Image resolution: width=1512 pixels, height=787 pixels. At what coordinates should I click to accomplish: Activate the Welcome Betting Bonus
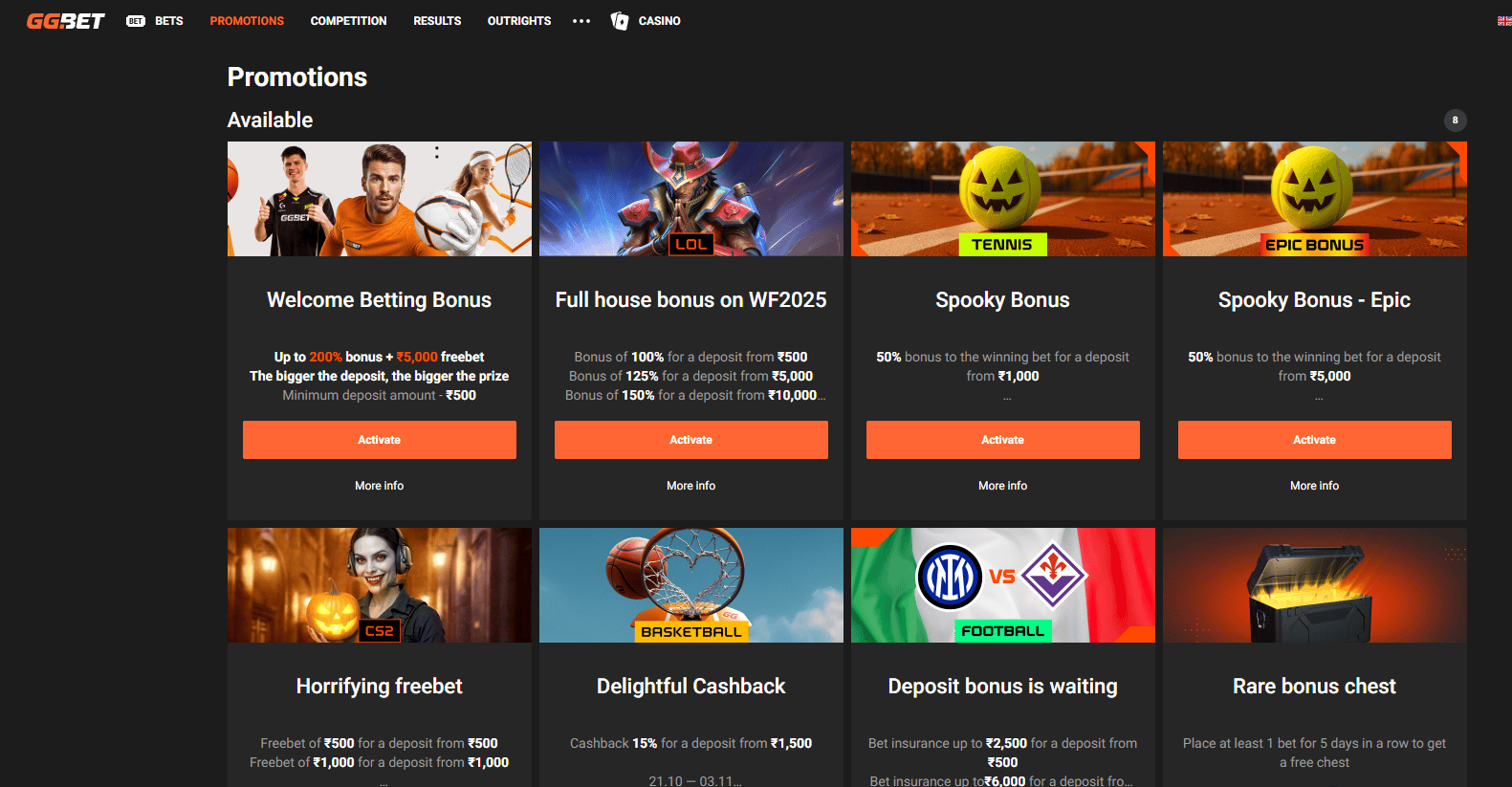pyautogui.click(x=379, y=440)
